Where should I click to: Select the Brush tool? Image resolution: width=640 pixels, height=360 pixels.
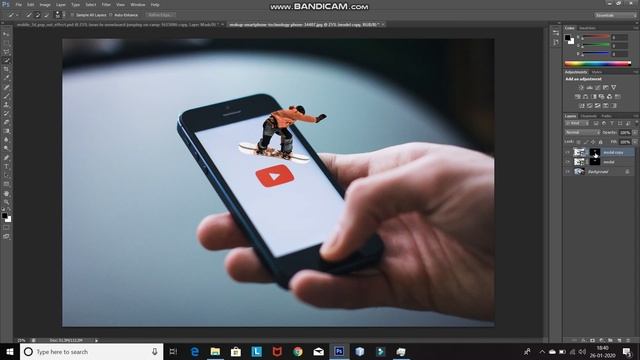click(x=6, y=96)
